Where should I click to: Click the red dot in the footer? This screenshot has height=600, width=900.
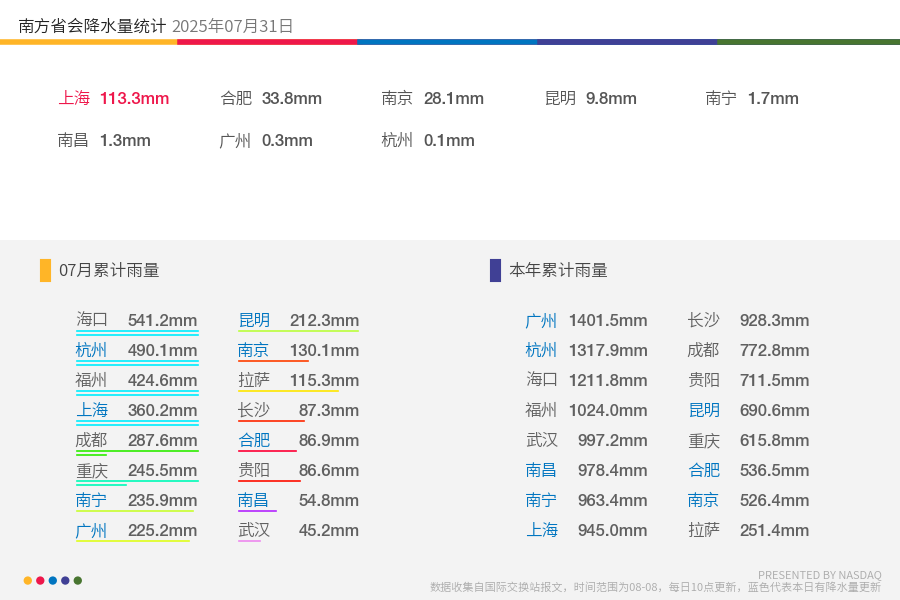(40, 580)
